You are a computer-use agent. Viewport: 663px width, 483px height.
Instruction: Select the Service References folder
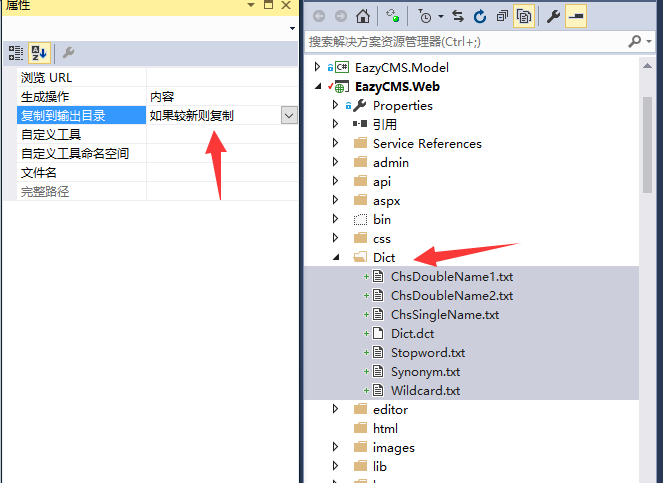coord(427,144)
